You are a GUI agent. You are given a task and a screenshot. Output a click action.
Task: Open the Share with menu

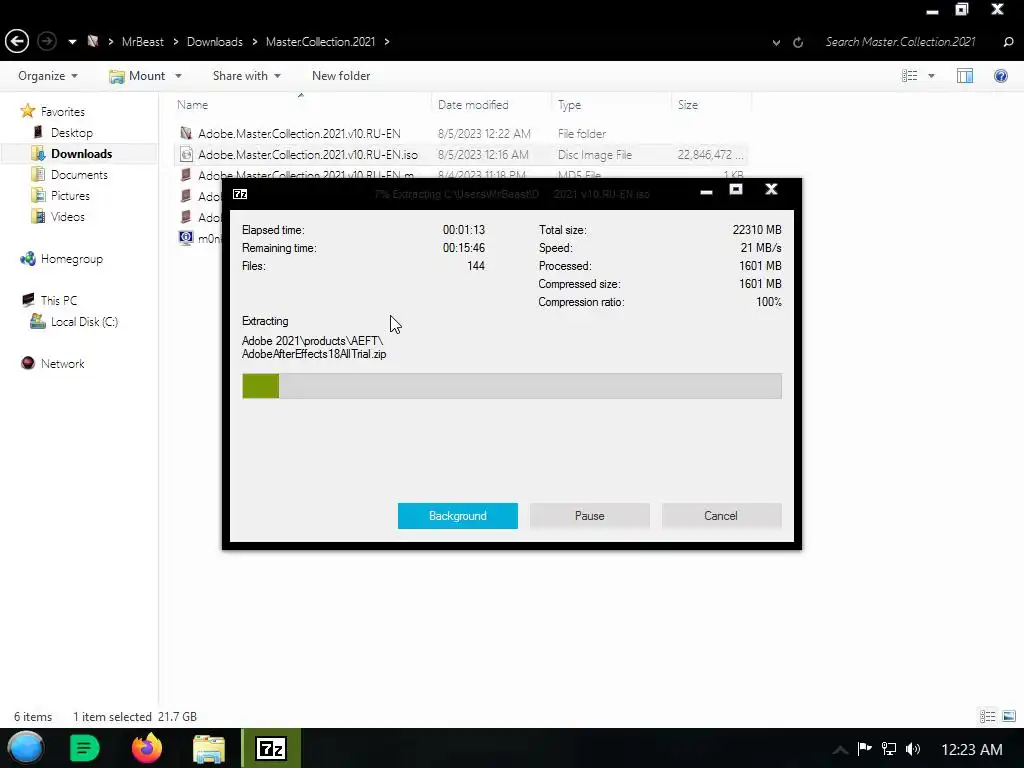[246, 76]
